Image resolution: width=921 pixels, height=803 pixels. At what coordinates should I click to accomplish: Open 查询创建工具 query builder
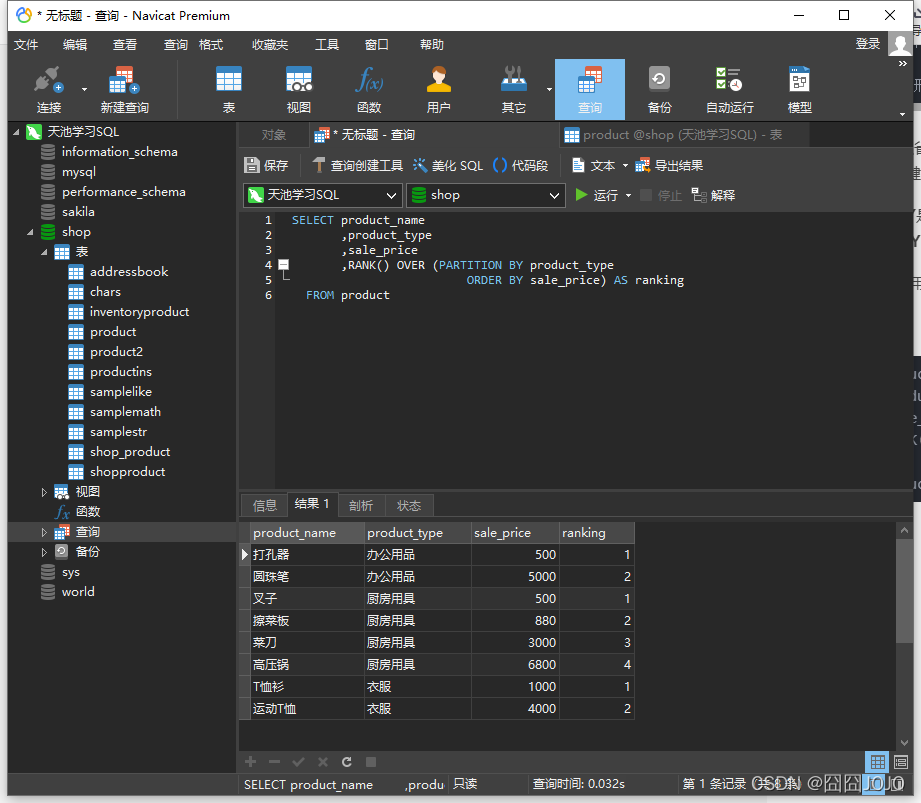point(358,166)
